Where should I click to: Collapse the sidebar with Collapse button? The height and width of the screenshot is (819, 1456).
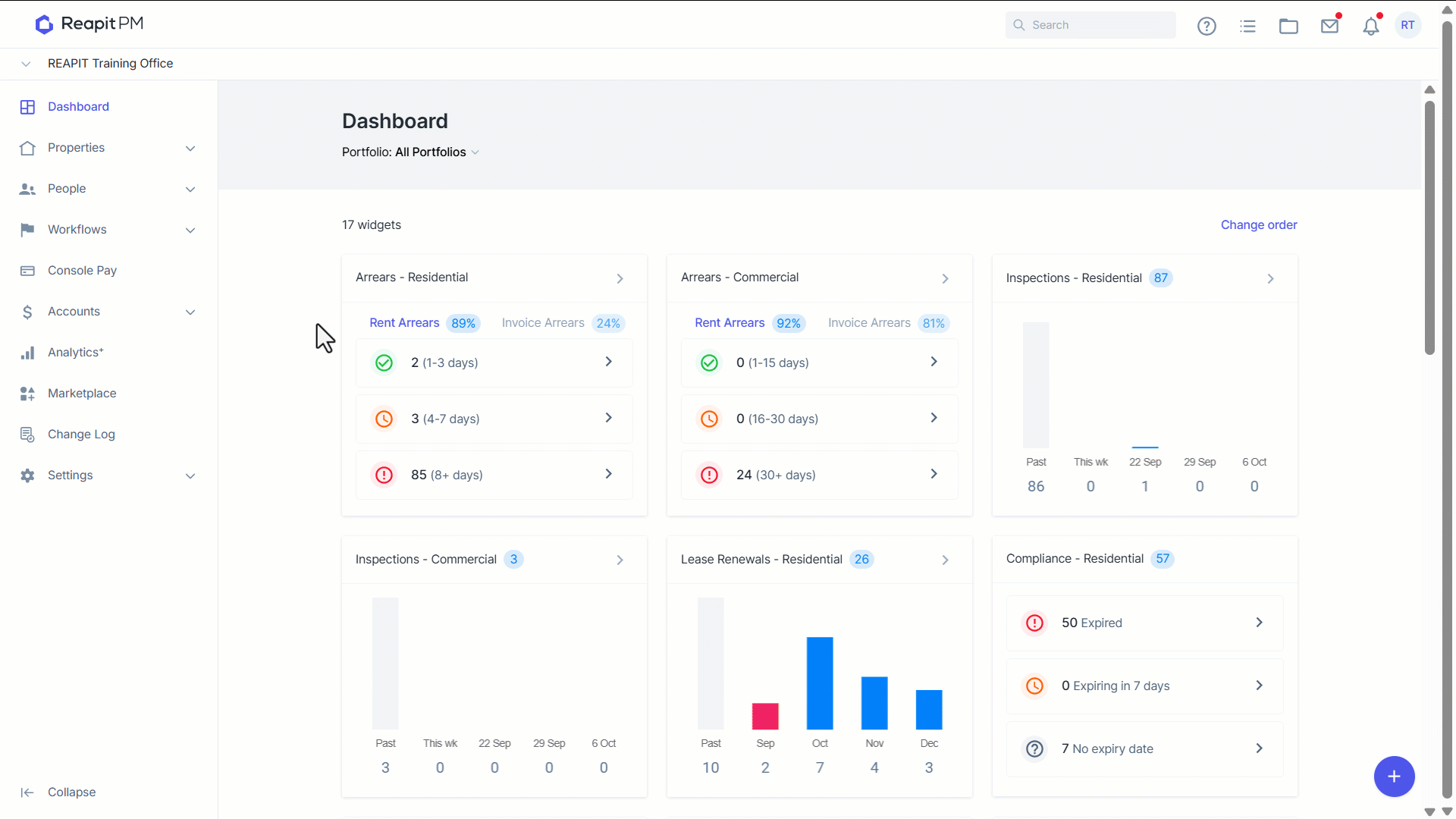click(x=58, y=792)
